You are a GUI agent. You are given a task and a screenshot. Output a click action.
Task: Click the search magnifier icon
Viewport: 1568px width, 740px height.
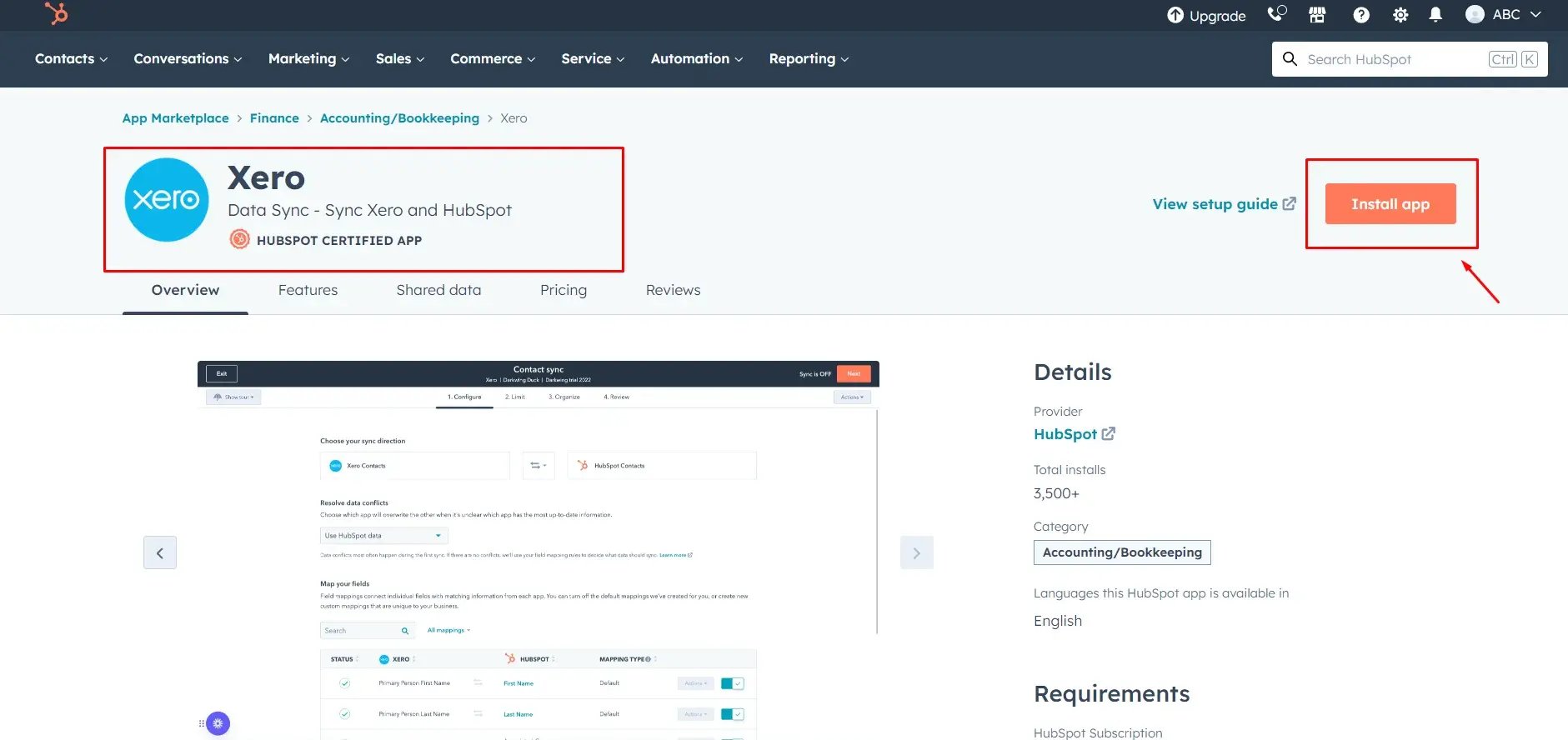(x=1290, y=59)
